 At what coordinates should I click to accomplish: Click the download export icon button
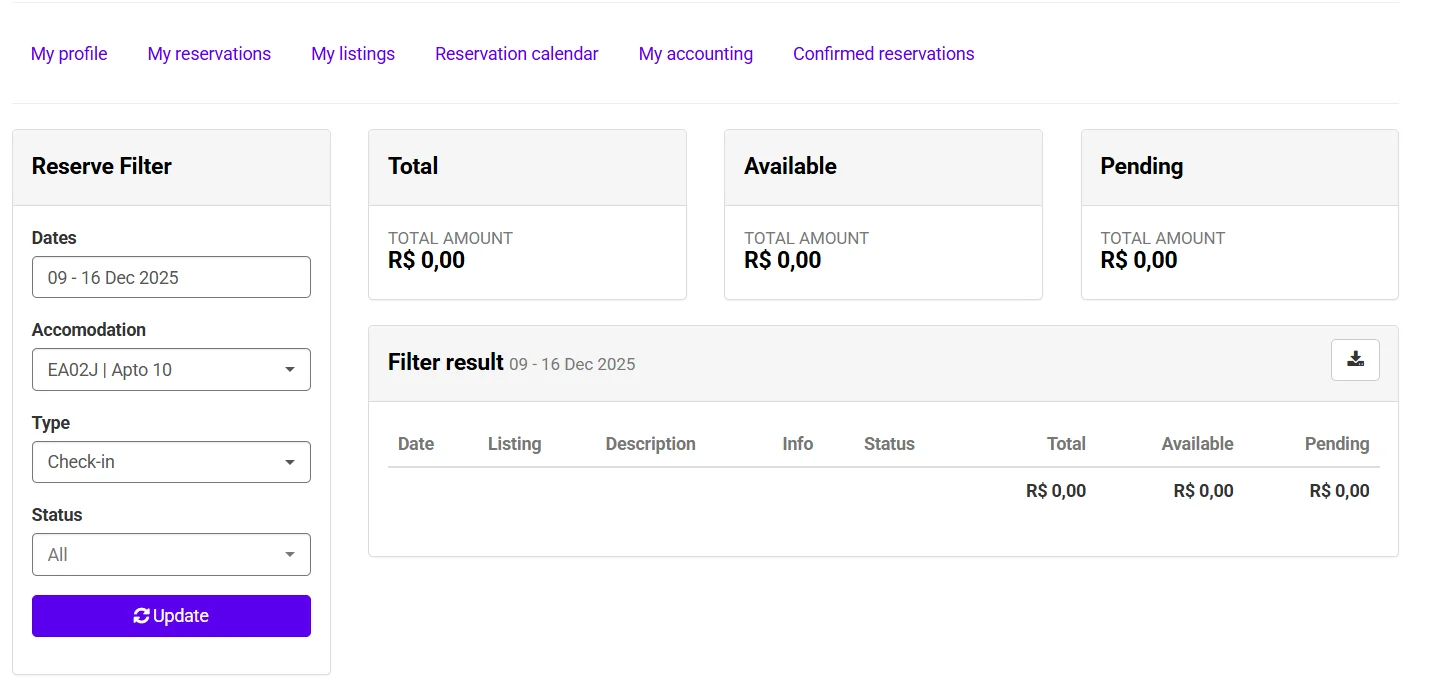[x=1355, y=360]
